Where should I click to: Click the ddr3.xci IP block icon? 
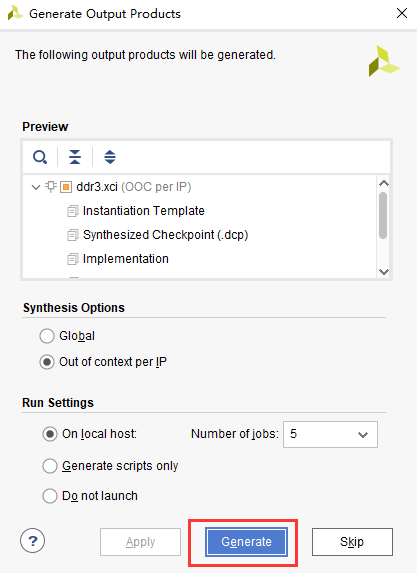click(x=66, y=187)
